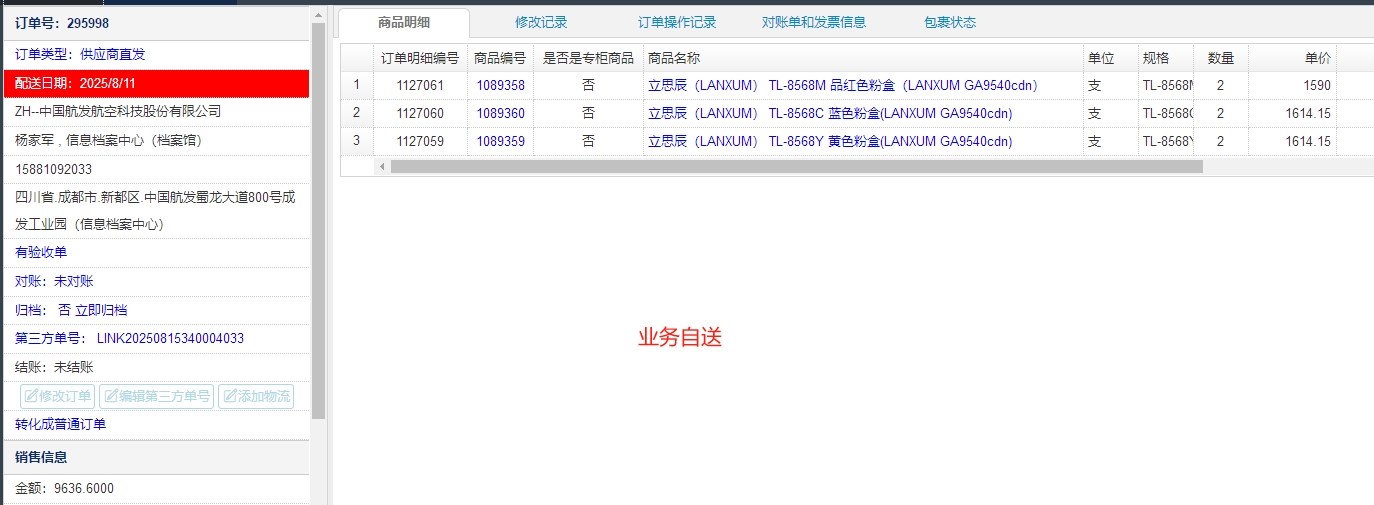Click the 有验收单 link
This screenshot has height=505, width=1374.
coord(41,252)
